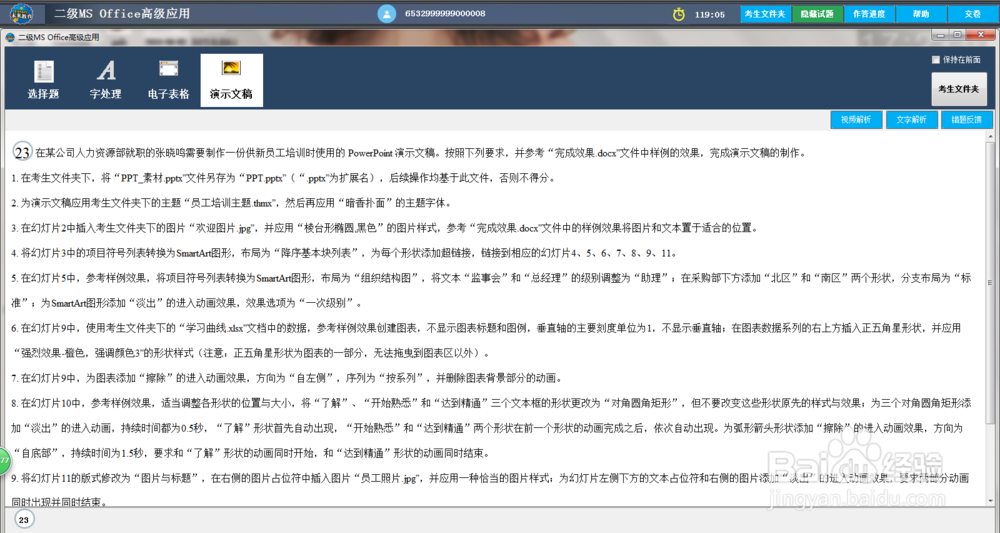Open the 电子表格 section
This screenshot has height=533, width=1000.
pyautogui.click(x=168, y=80)
